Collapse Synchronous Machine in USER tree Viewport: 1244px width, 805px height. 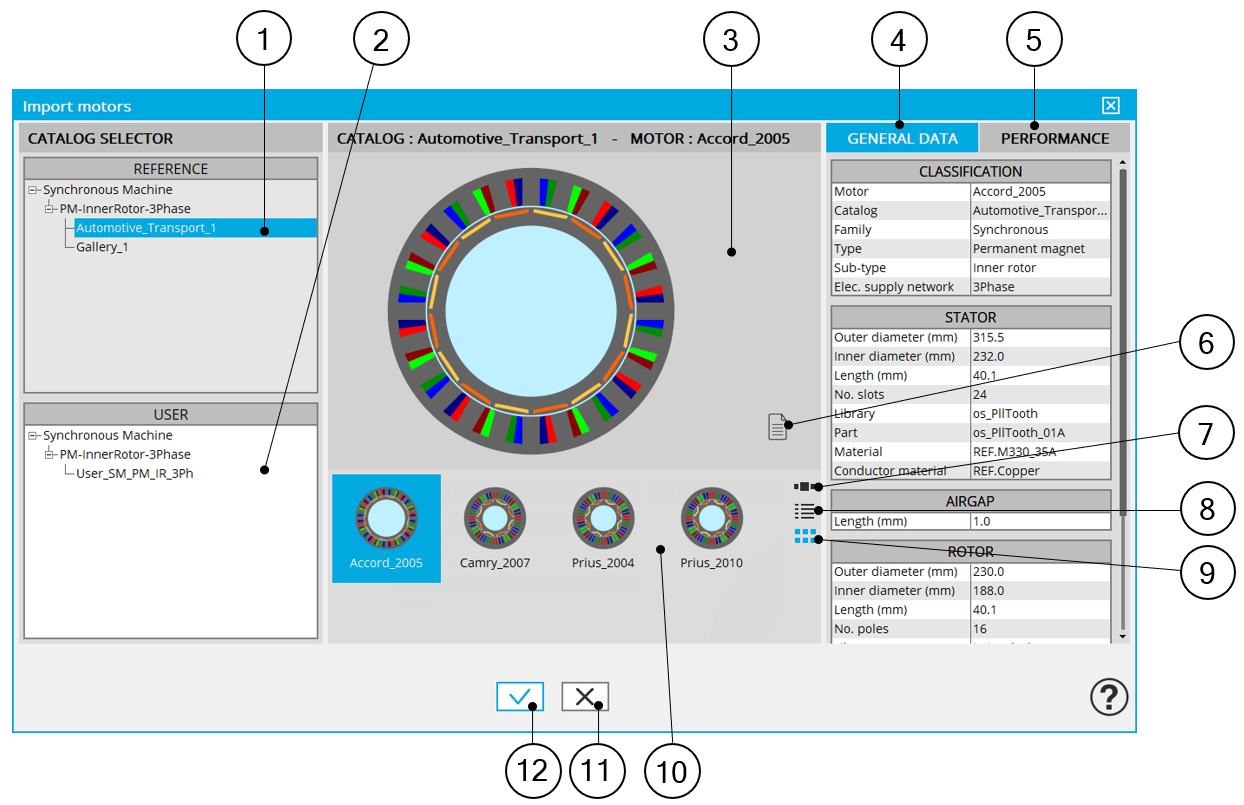33,436
